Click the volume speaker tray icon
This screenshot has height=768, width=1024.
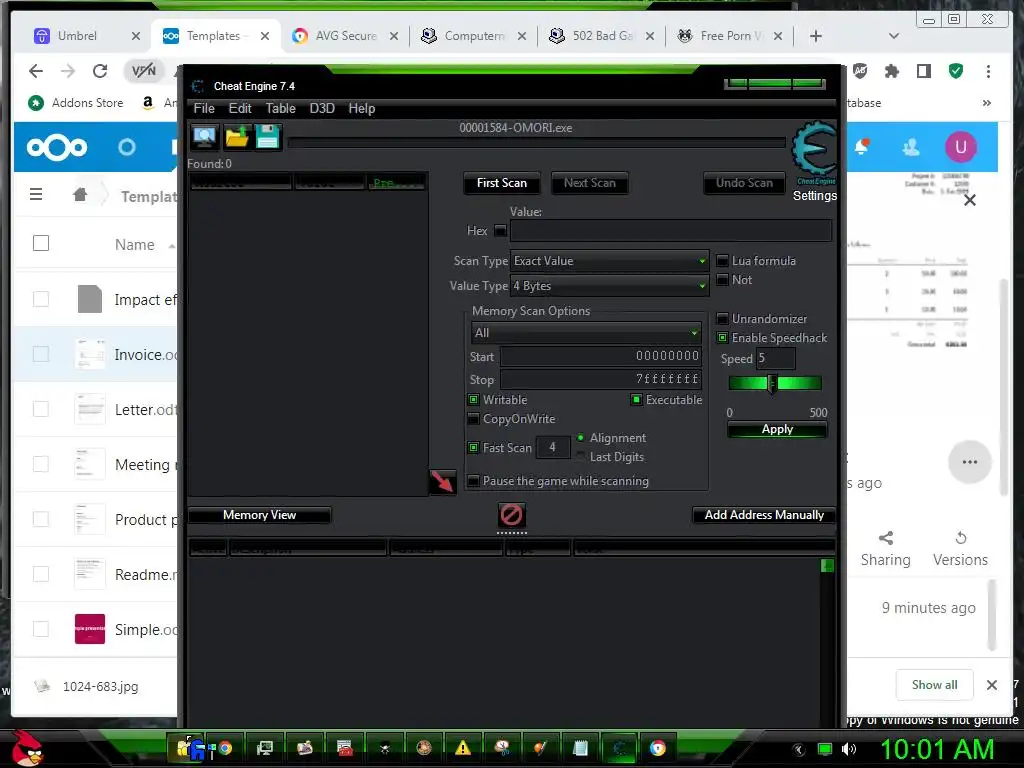[848, 749]
